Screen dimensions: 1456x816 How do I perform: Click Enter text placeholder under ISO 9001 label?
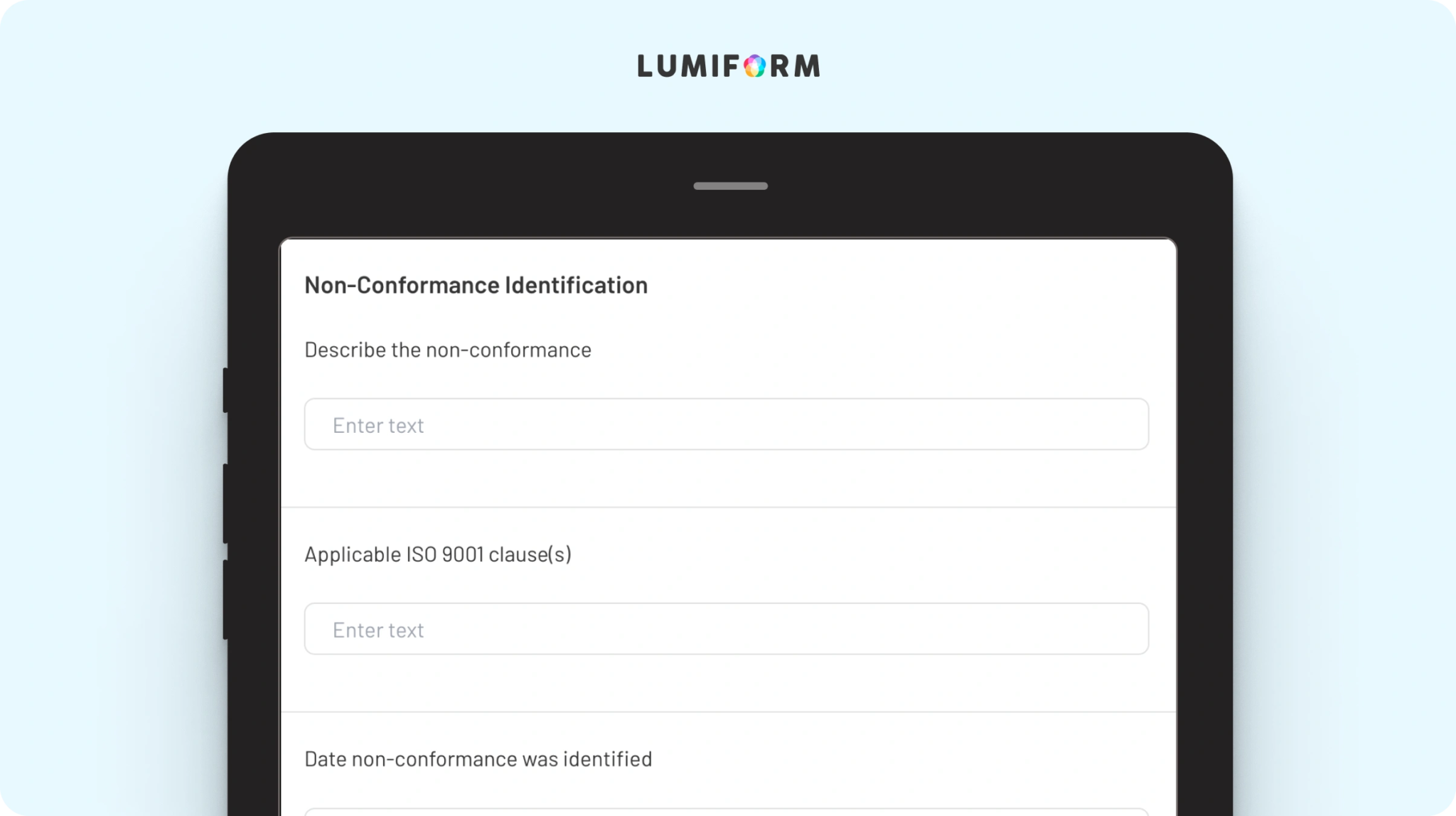click(378, 630)
